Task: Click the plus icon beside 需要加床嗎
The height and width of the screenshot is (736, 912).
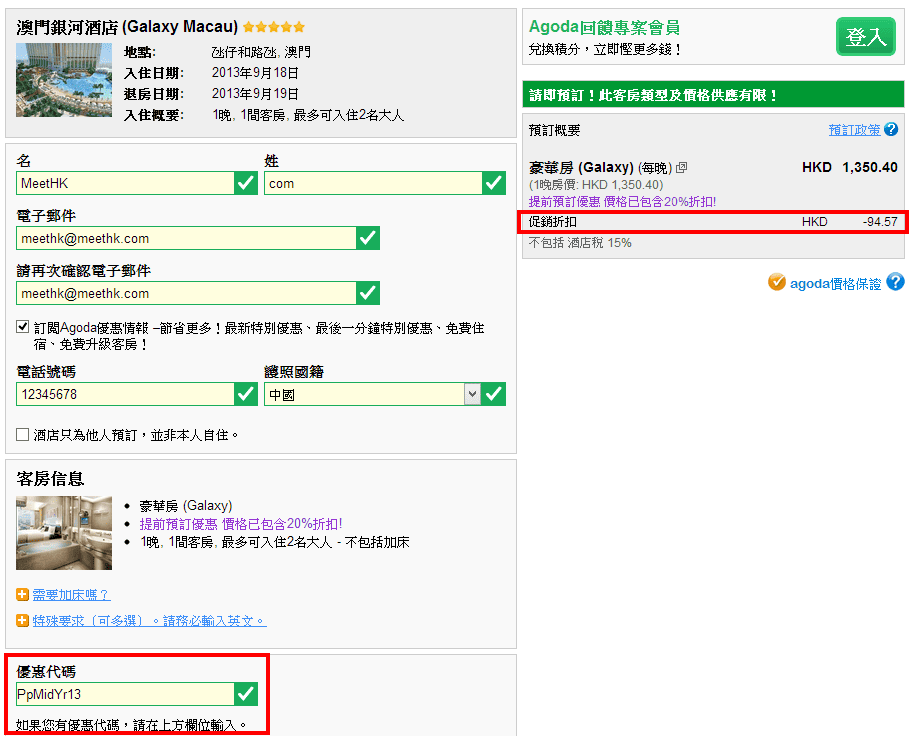Action: coord(23,595)
